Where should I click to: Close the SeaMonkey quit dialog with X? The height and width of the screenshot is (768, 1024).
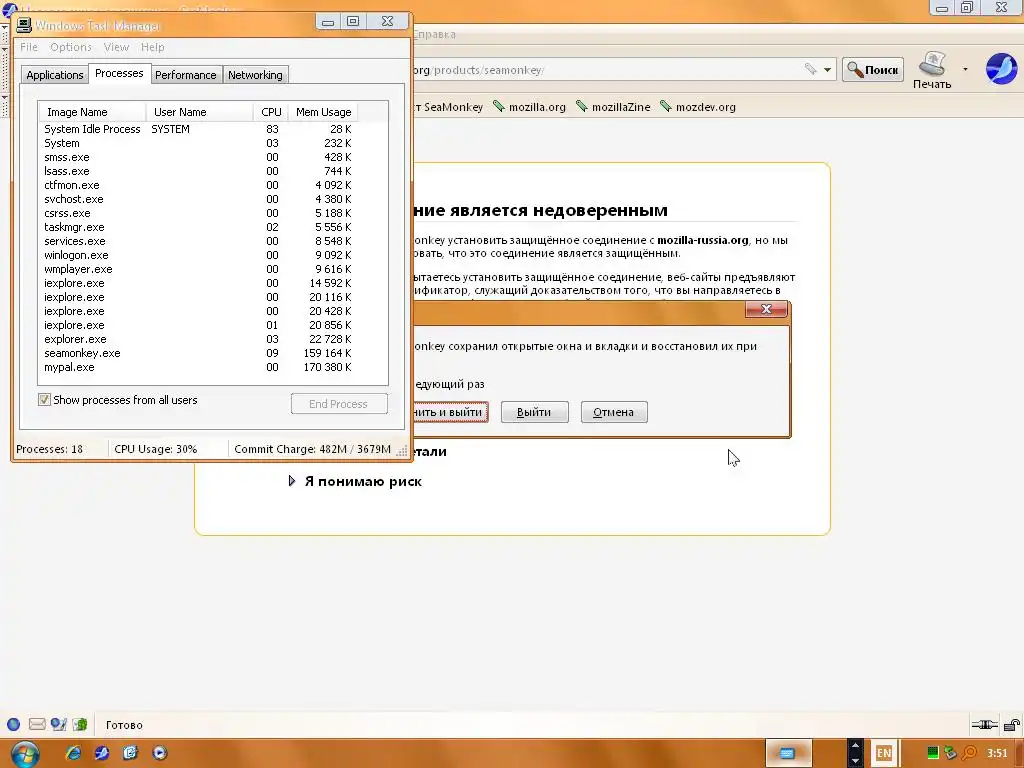(766, 309)
